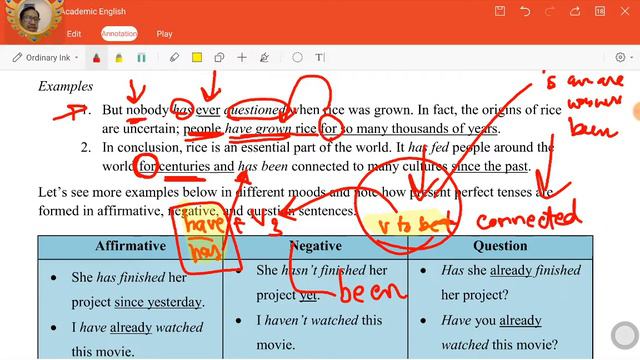Click the Academic English title

coord(94,11)
